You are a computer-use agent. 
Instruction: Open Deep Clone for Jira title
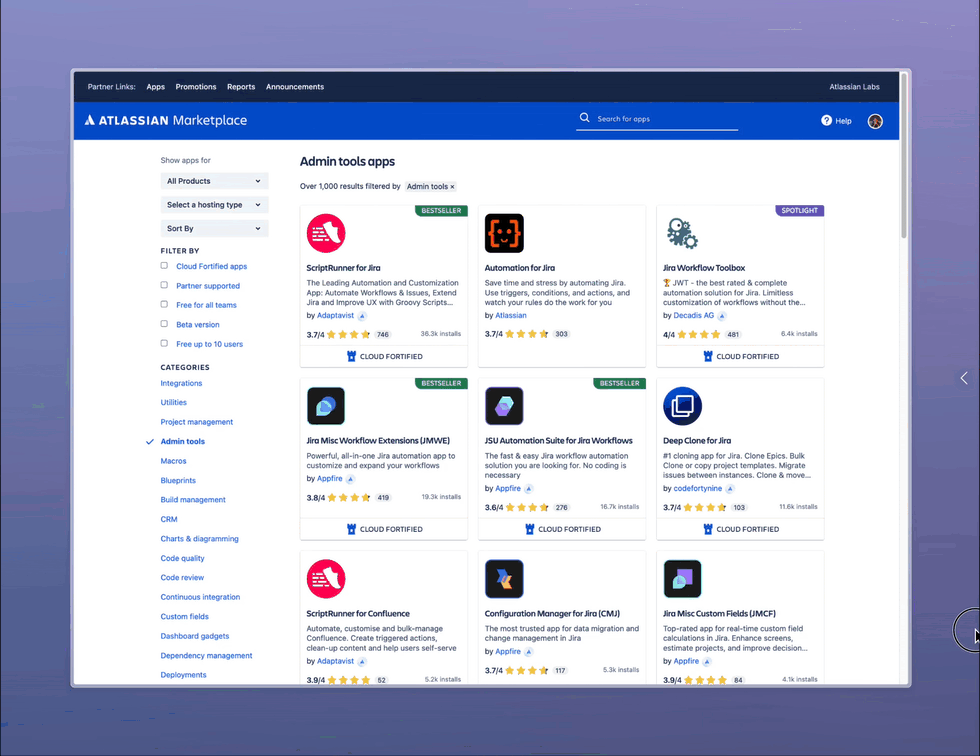(697, 441)
